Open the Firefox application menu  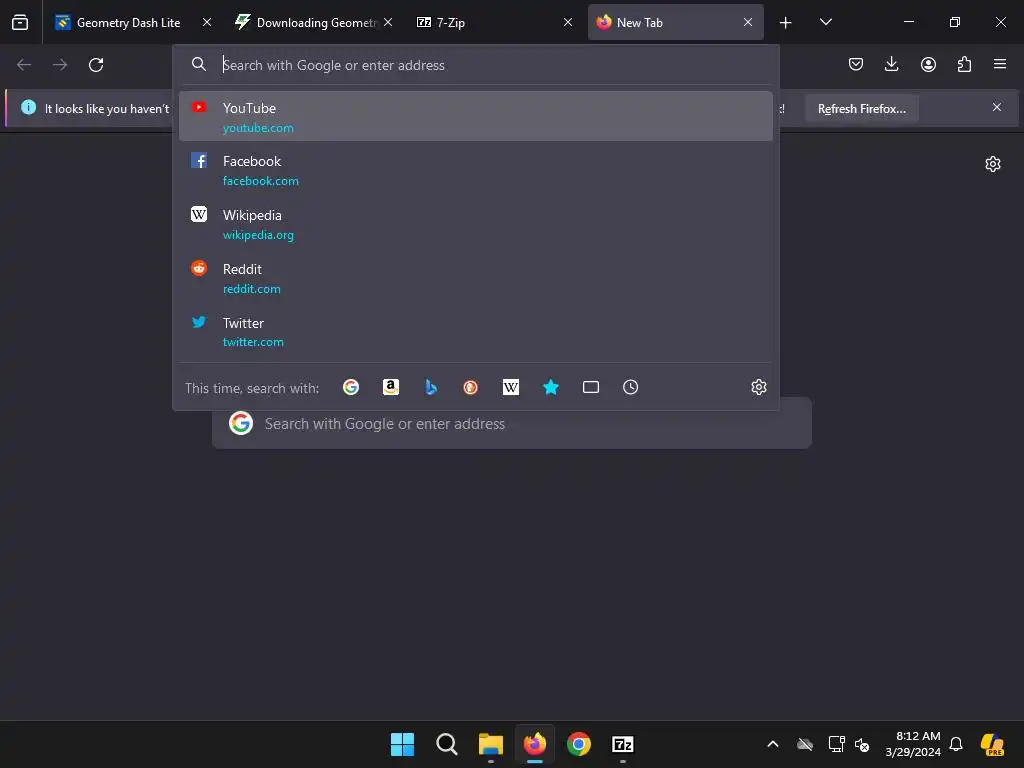tap(1000, 64)
